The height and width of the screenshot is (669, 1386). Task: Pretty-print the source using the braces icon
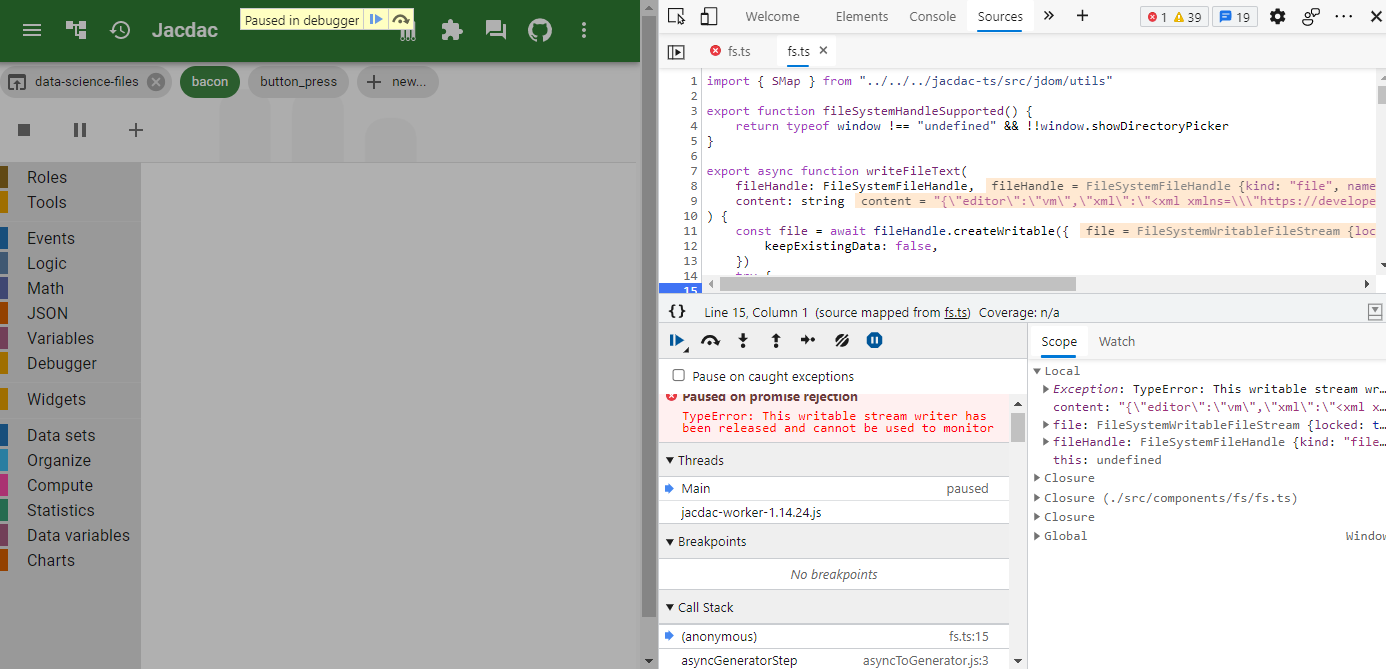pos(677,311)
